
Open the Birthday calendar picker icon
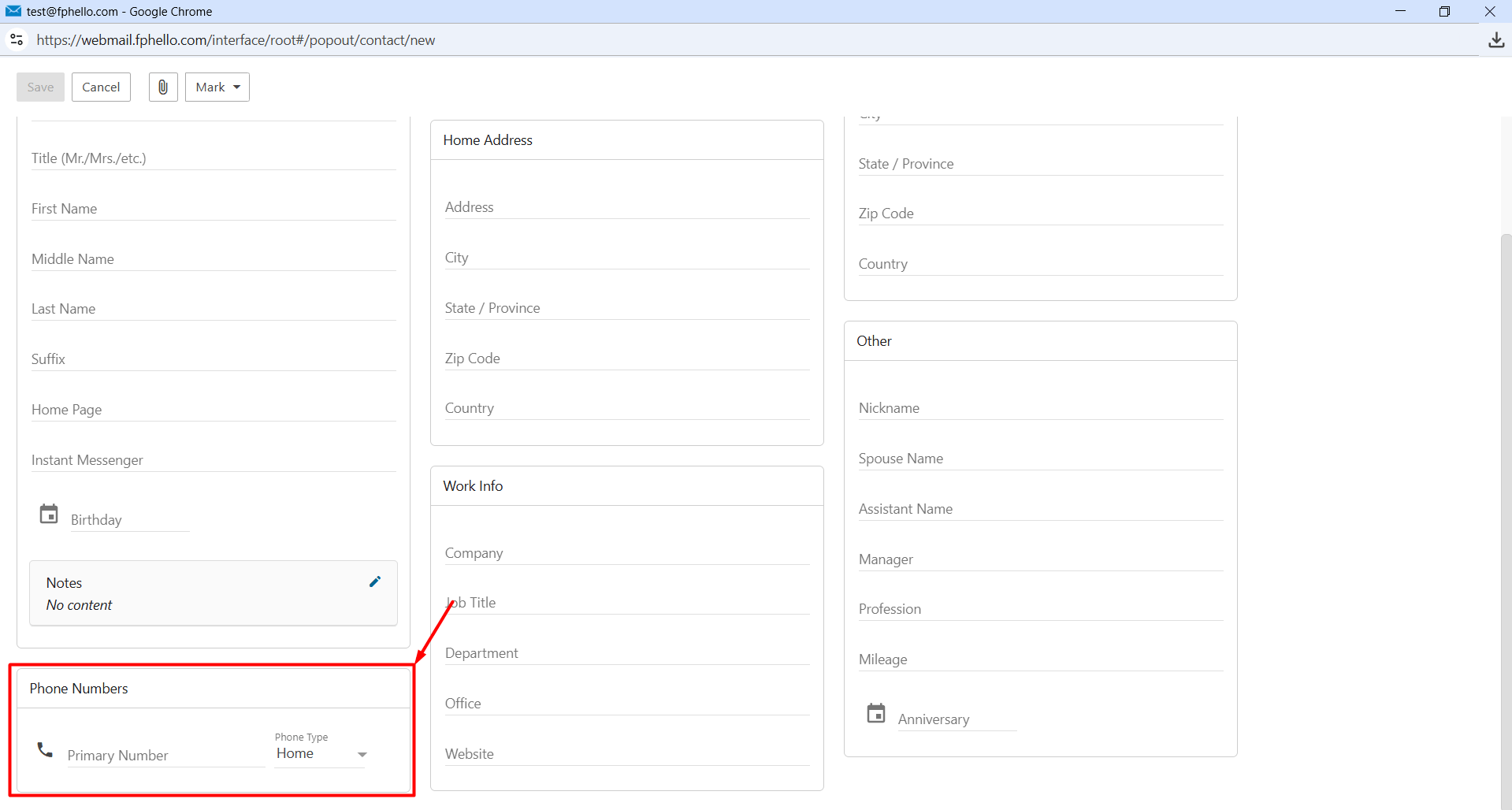[49, 515]
